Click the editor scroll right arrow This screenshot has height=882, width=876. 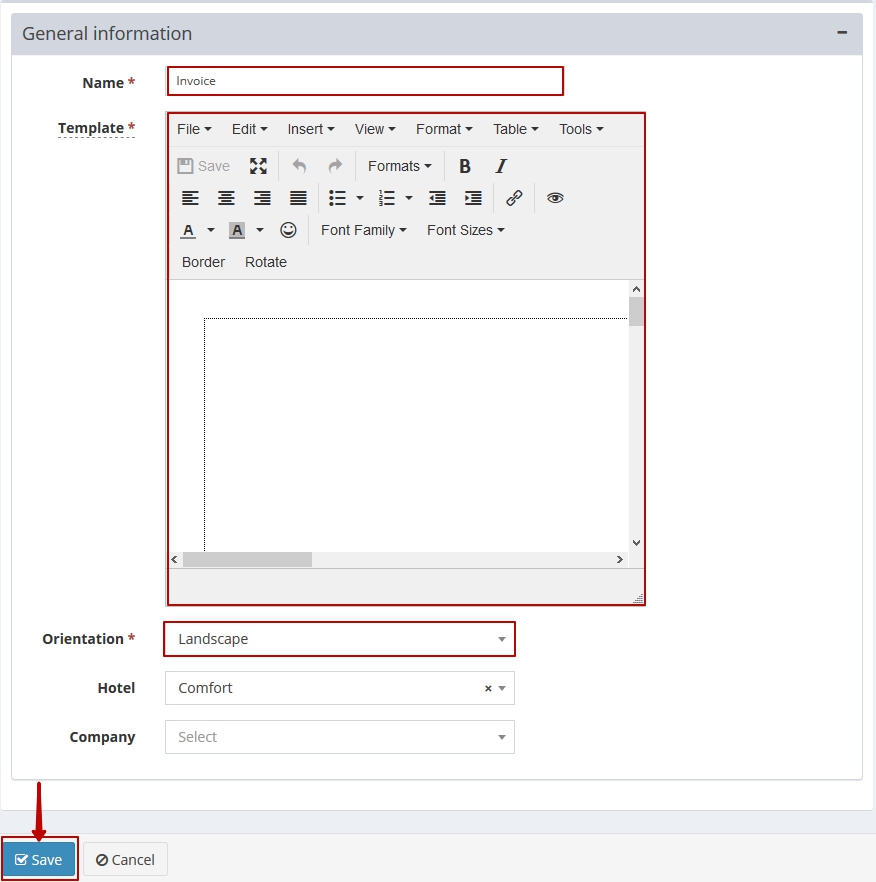click(619, 560)
